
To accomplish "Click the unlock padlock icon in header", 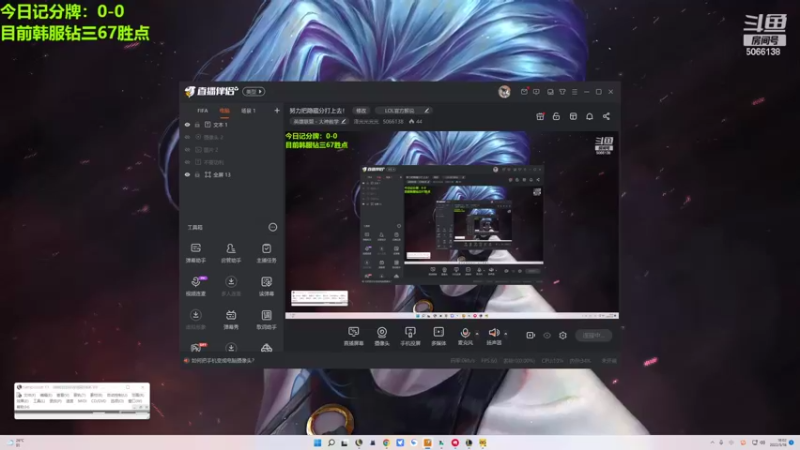I will coord(556,116).
